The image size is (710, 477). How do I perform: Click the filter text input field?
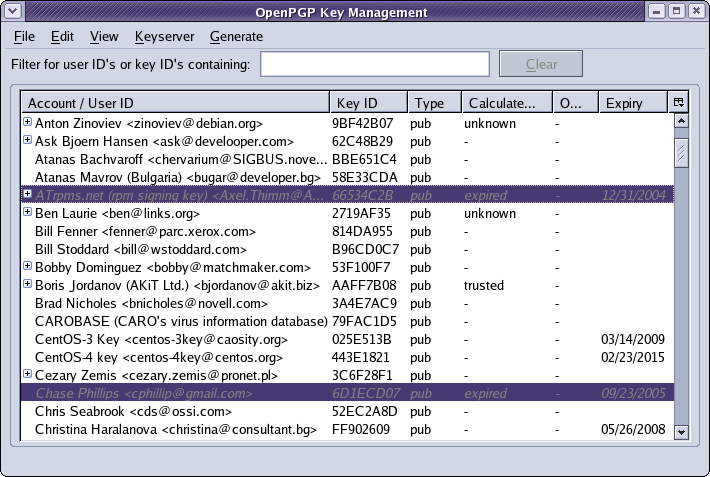tap(375, 64)
